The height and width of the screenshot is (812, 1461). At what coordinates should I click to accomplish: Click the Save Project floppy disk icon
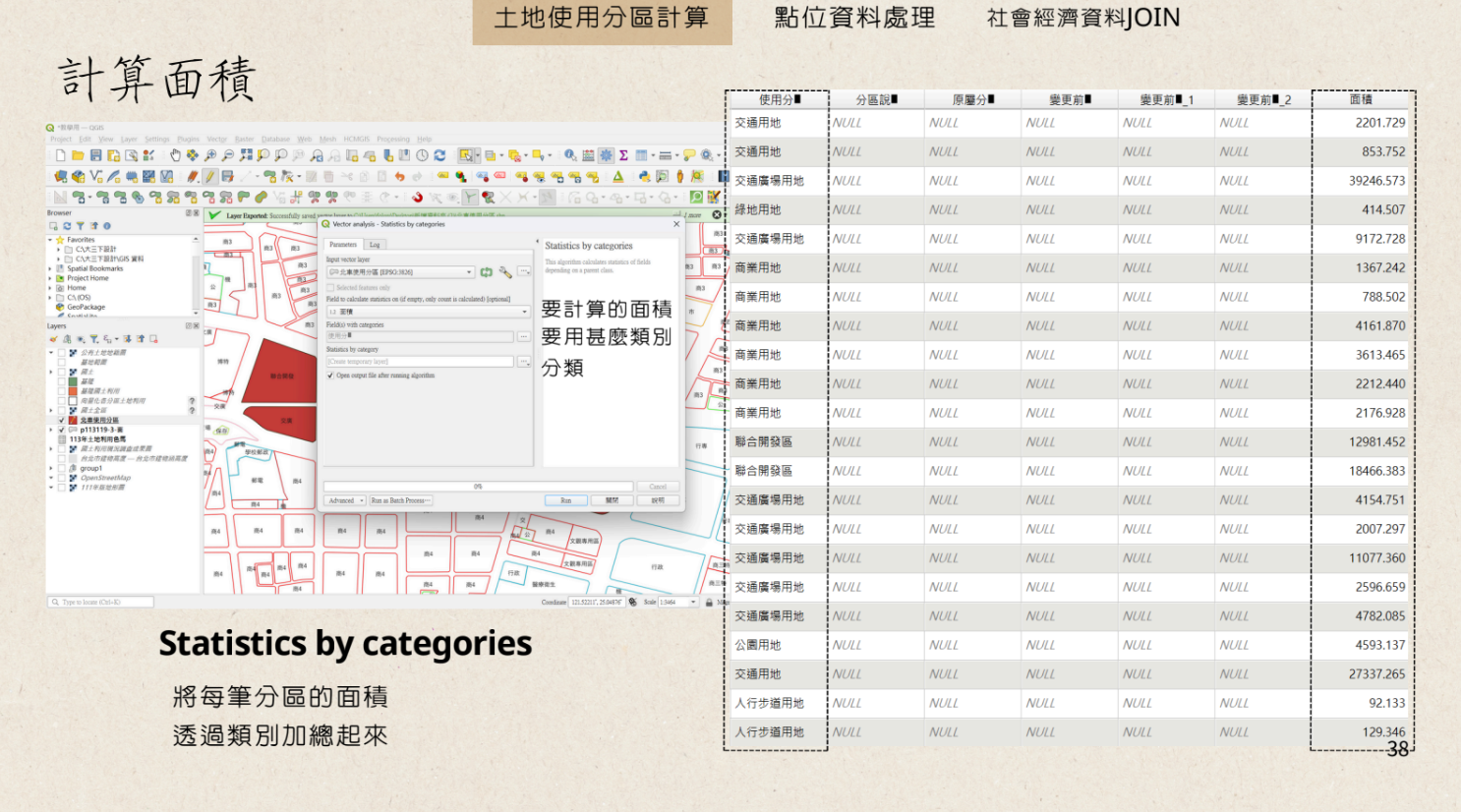[95, 155]
